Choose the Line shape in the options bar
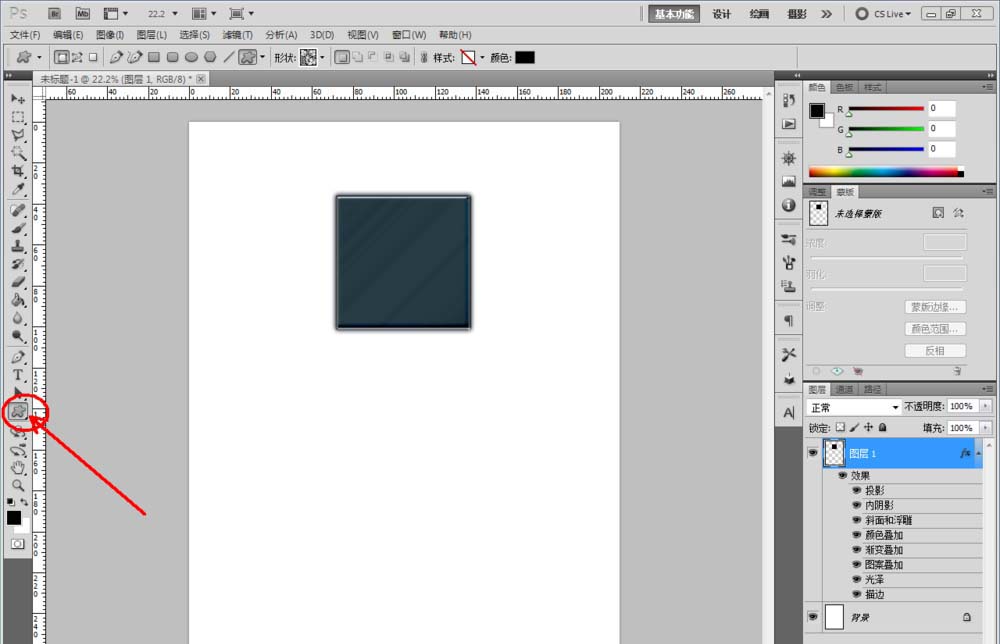Viewport: 1000px width, 644px height. point(227,58)
